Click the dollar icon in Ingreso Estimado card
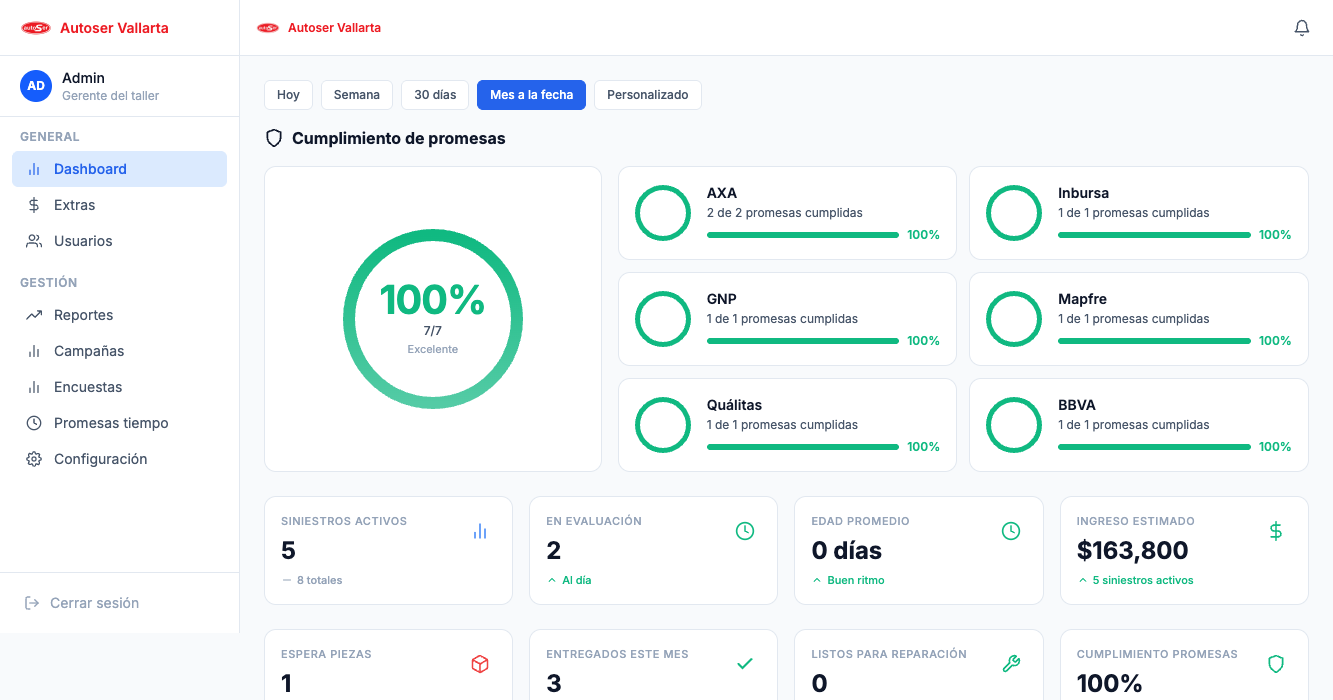 pos(1276,531)
